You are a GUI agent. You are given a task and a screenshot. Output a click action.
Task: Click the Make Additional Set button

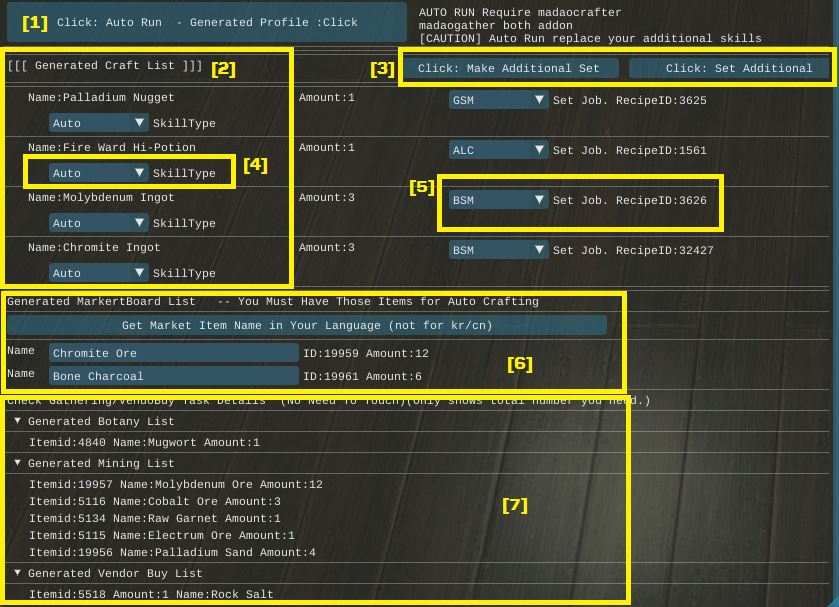point(509,68)
